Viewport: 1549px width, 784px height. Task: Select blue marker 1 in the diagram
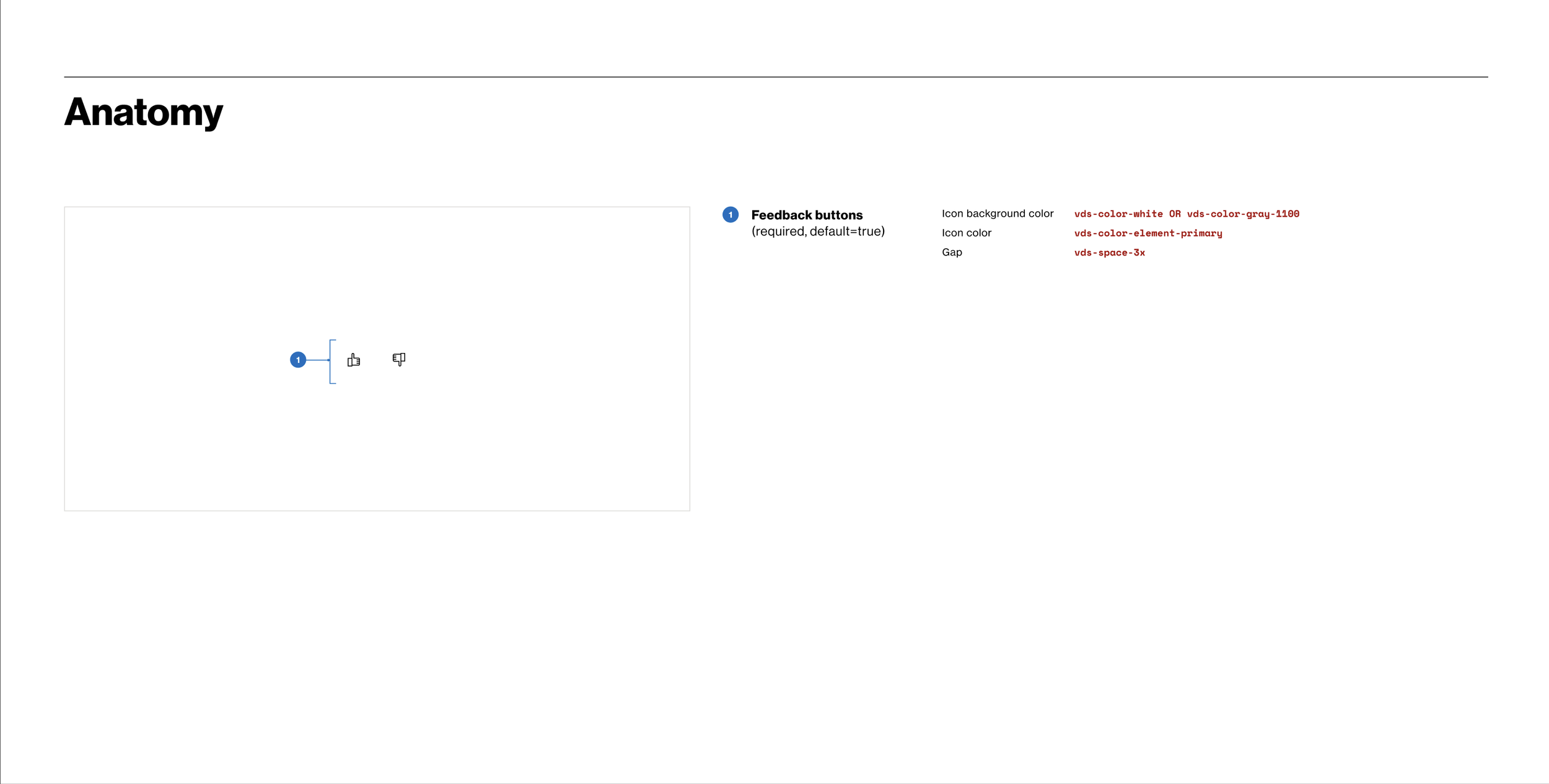[298, 360]
